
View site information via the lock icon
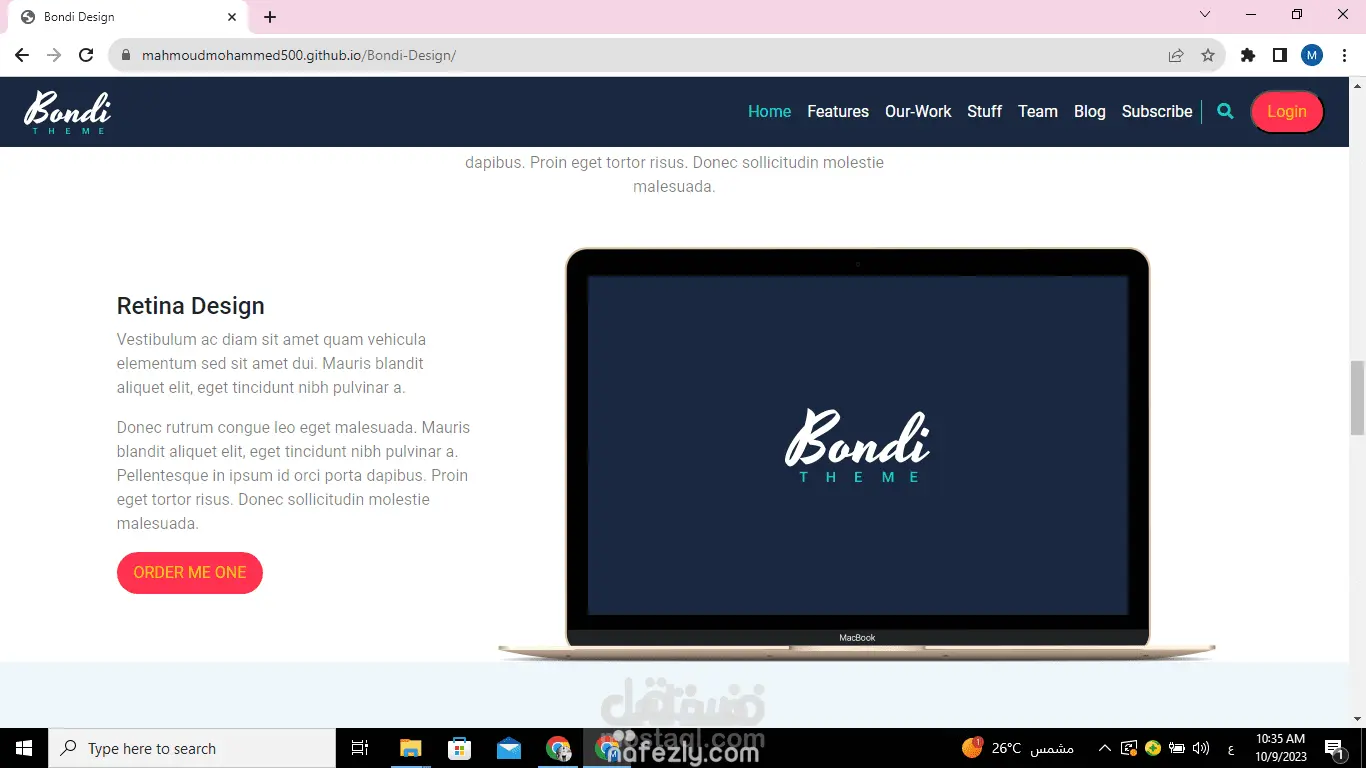coord(126,55)
